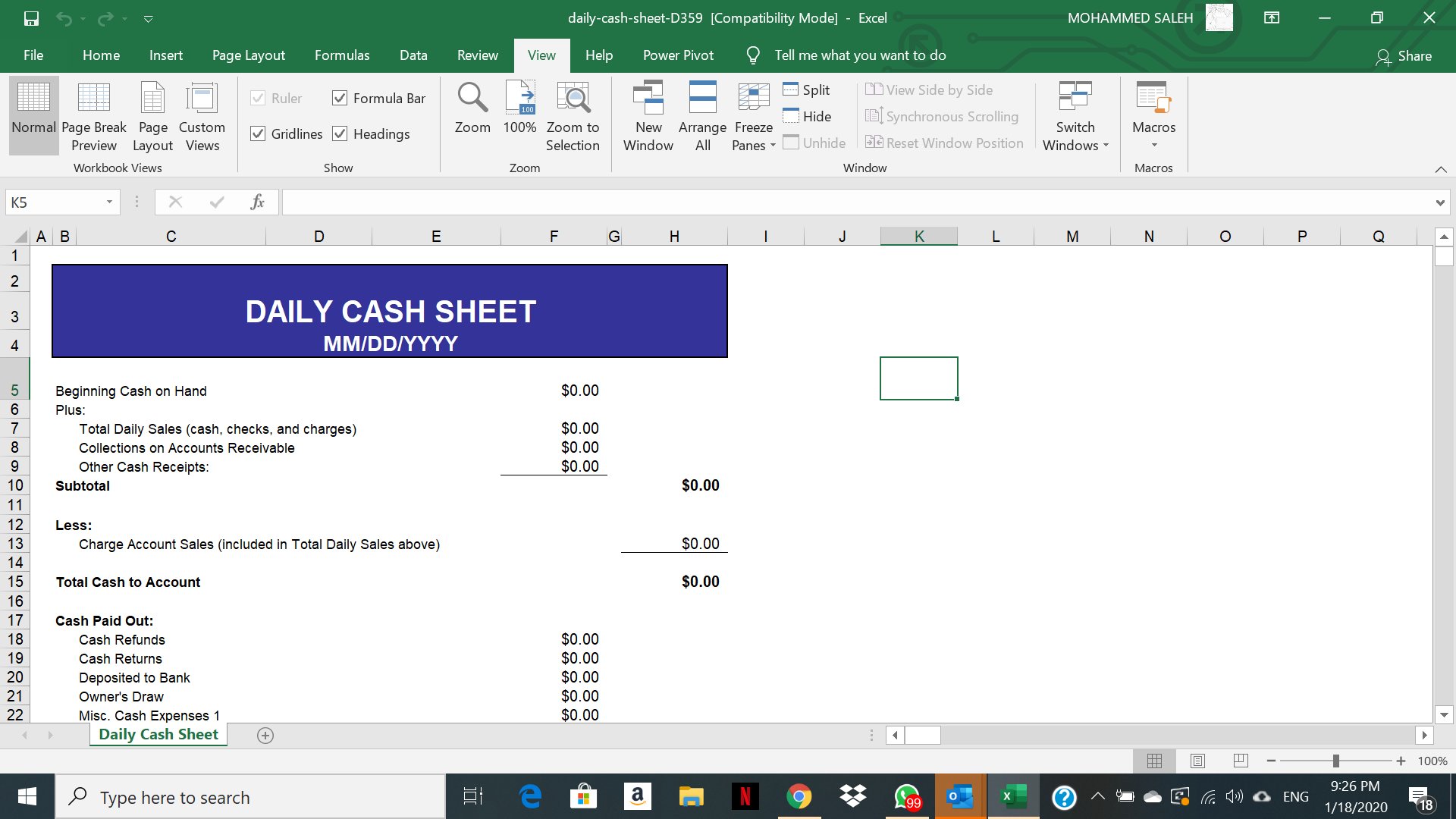Click the Zoom magnifier icon
Image resolution: width=1456 pixels, height=819 pixels.
[472, 99]
